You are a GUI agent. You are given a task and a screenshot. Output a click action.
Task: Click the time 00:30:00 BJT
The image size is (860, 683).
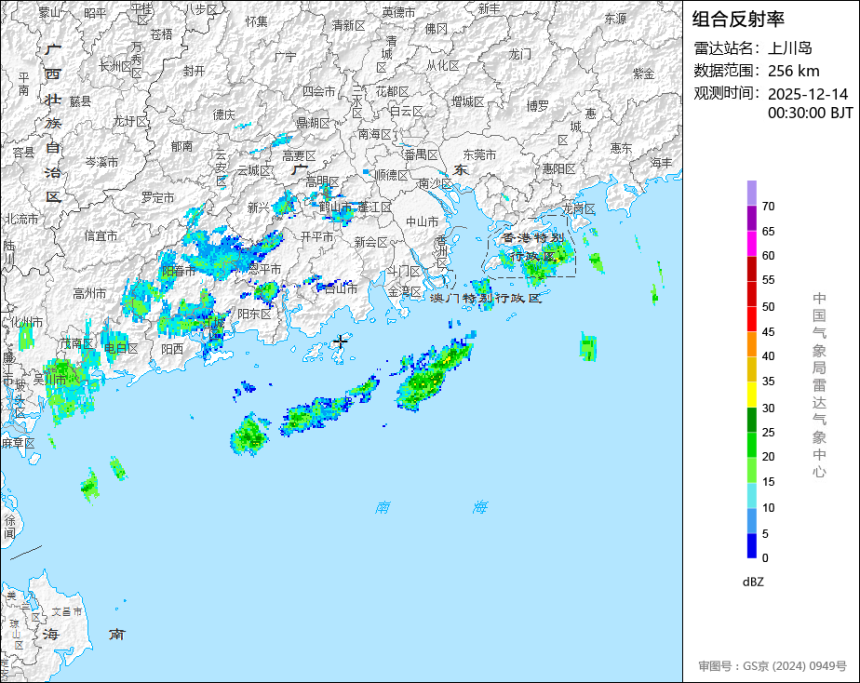pyautogui.click(x=811, y=113)
